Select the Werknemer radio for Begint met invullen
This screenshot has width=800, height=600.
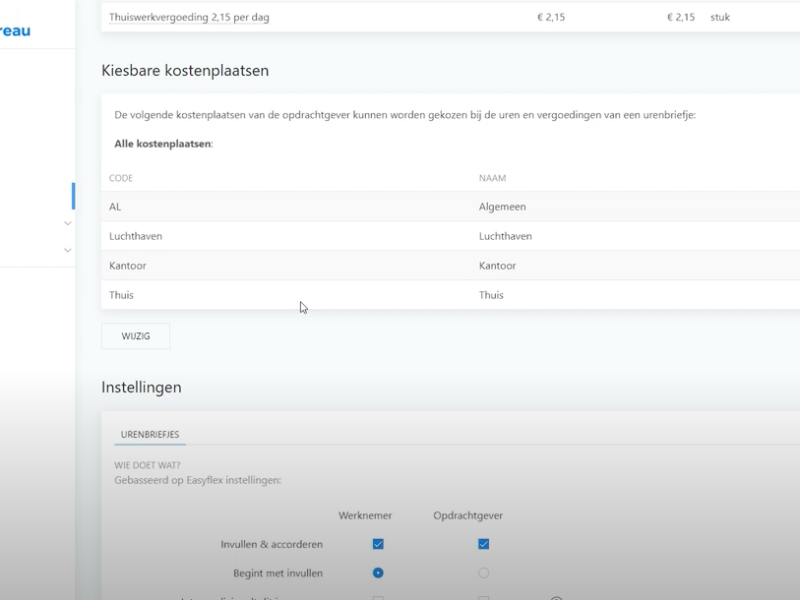tap(378, 573)
